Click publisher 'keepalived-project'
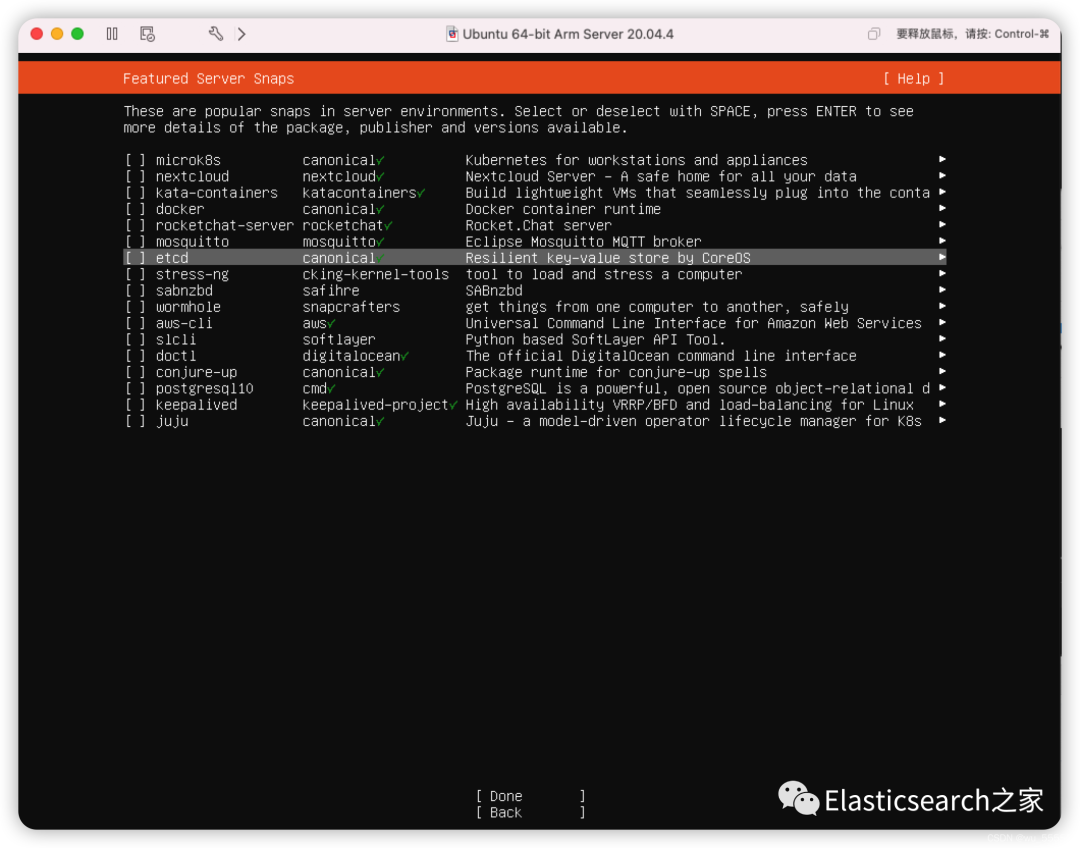This screenshot has height=848, width=1080. click(375, 405)
